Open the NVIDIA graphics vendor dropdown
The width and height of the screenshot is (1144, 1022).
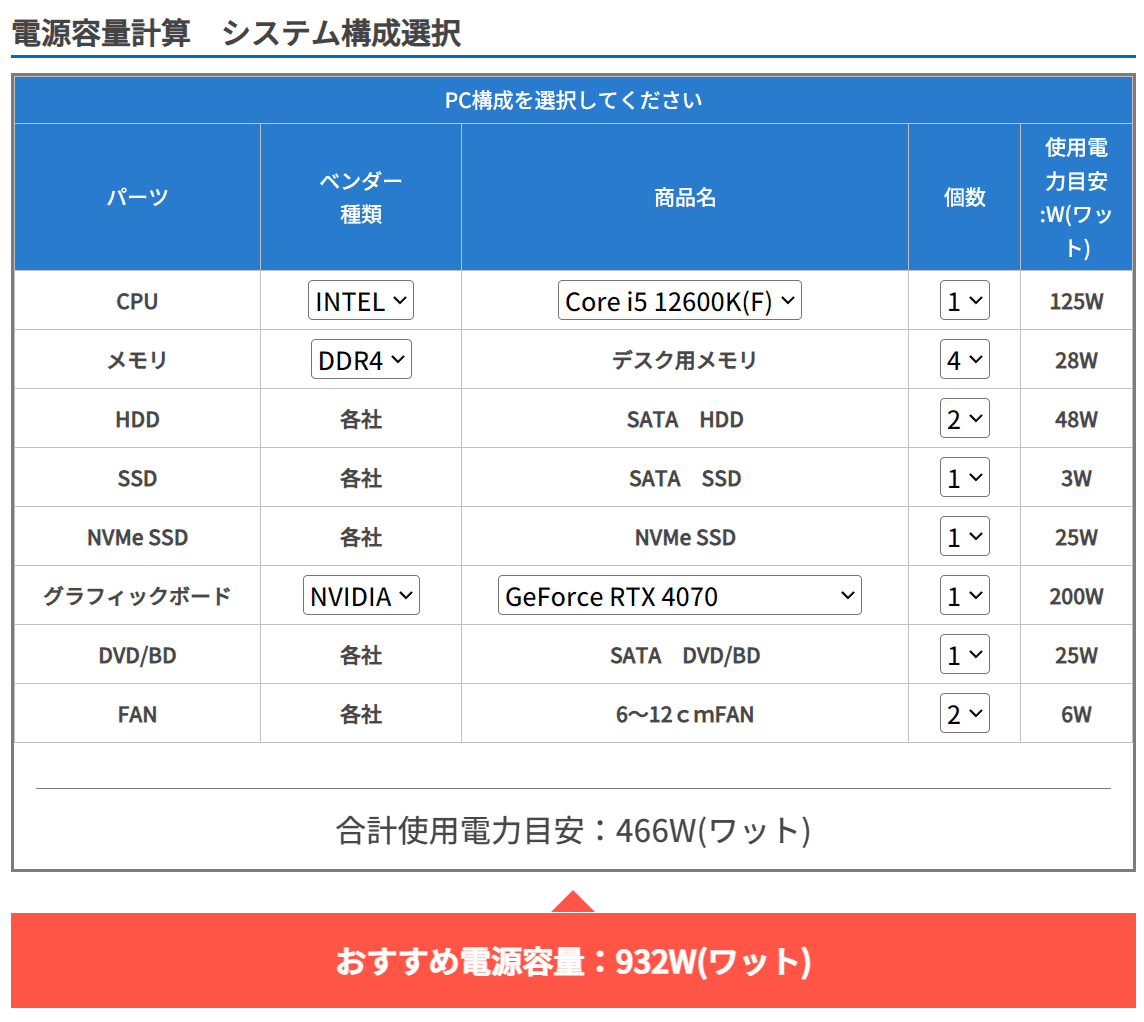pyautogui.click(x=360, y=595)
